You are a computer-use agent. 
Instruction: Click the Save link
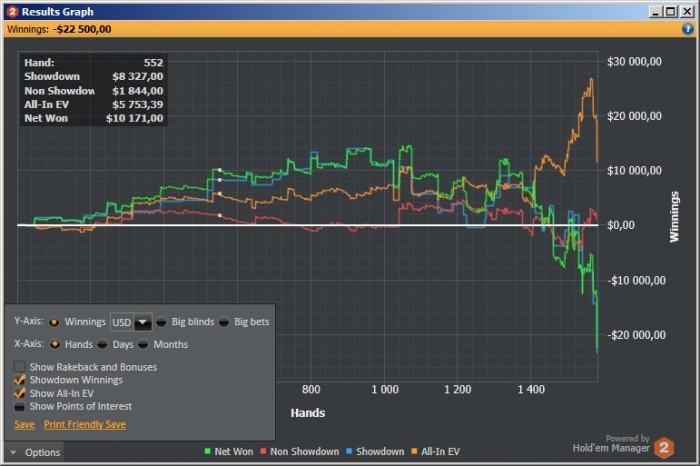pyautogui.click(x=25, y=424)
